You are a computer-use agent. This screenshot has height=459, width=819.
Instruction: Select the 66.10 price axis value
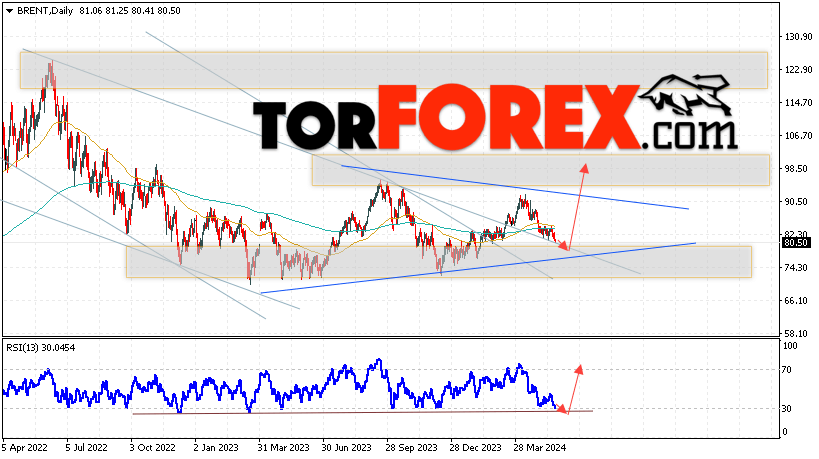pyautogui.click(x=796, y=301)
